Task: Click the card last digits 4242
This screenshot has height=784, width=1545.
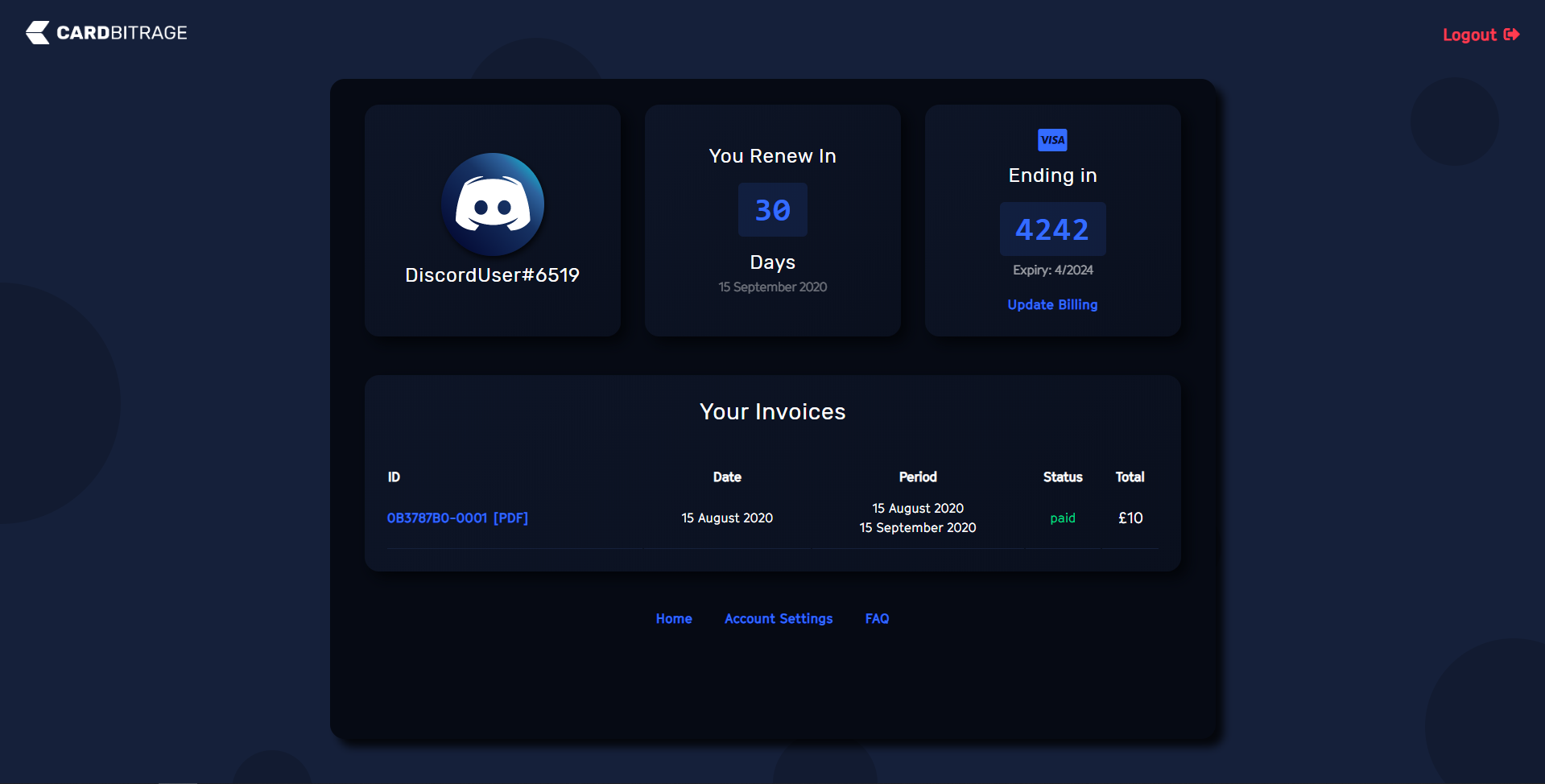Action: click(1052, 230)
